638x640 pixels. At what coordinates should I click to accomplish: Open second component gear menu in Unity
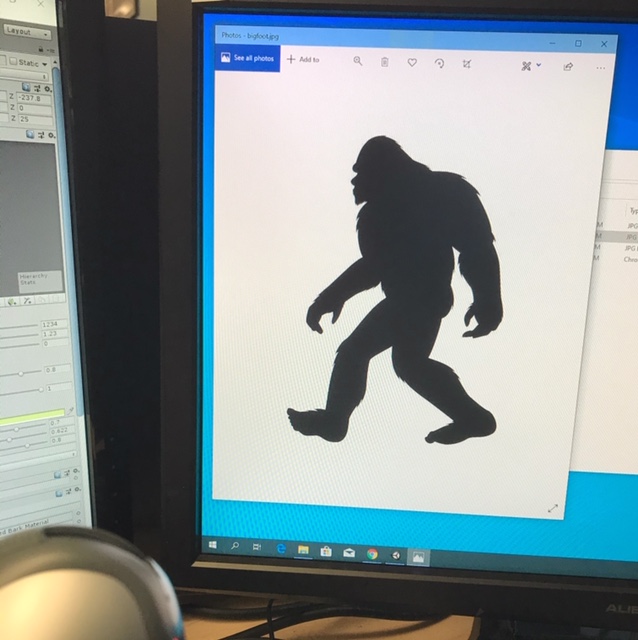pyautogui.click(x=52, y=135)
